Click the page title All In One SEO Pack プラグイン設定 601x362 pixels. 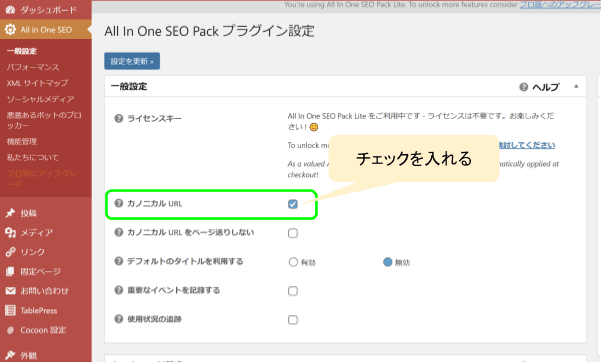[x=209, y=31]
